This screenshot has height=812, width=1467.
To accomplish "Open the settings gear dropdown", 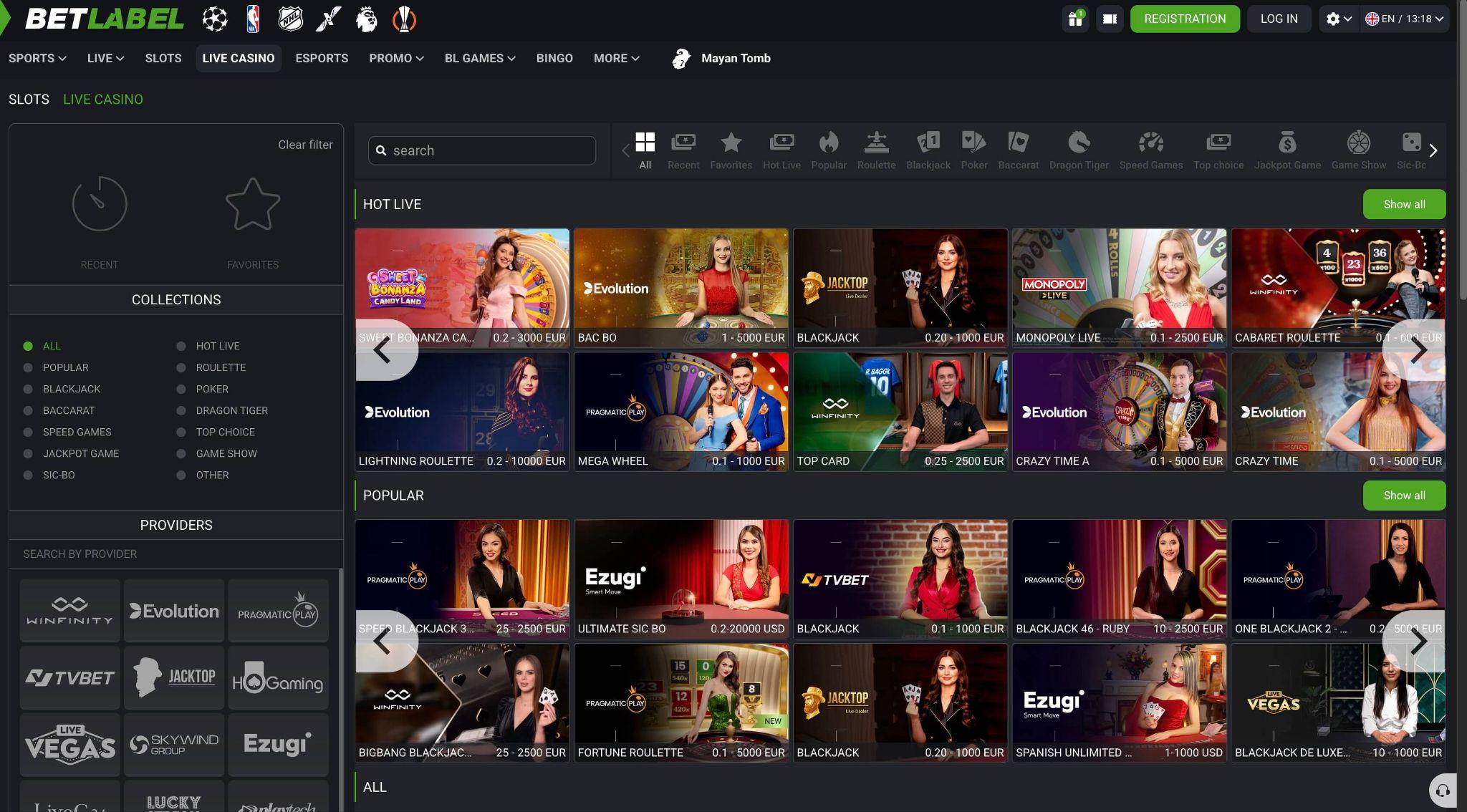I will coord(1338,19).
